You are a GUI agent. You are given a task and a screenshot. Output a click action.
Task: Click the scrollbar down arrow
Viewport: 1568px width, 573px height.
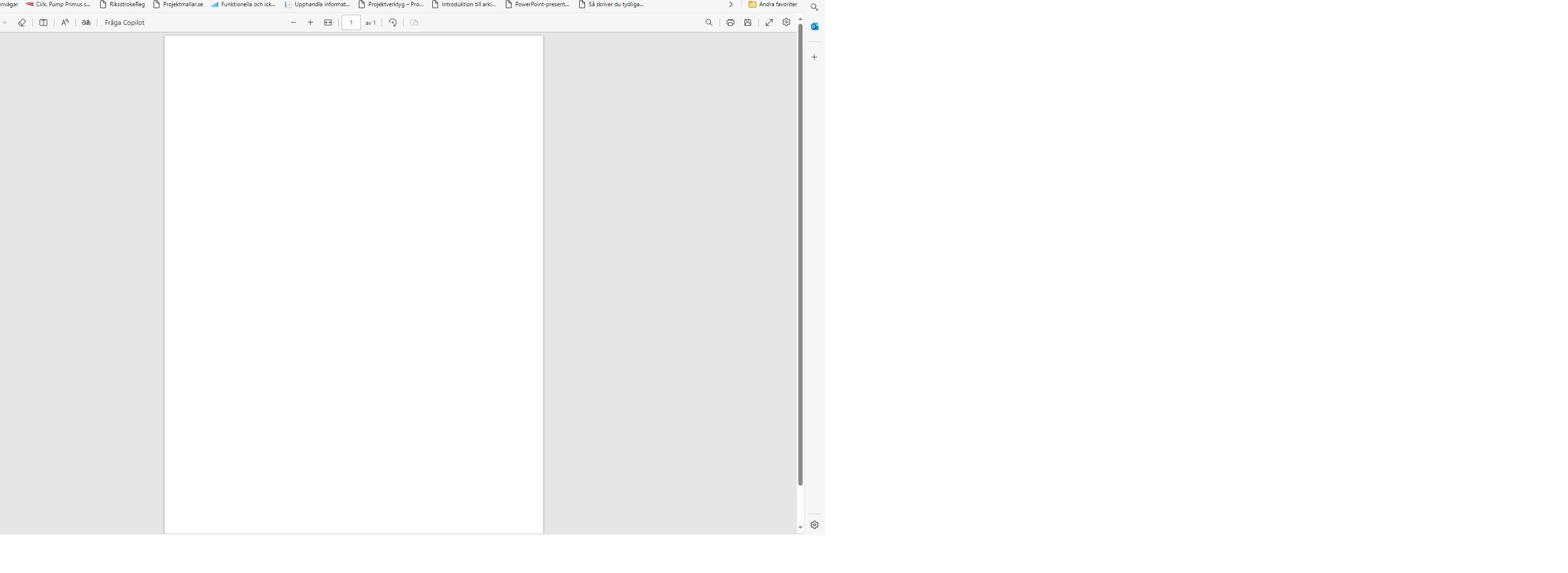pyautogui.click(x=800, y=528)
